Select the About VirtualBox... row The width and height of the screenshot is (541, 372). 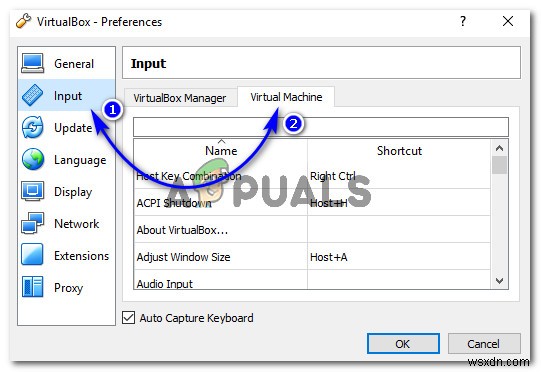click(x=312, y=229)
